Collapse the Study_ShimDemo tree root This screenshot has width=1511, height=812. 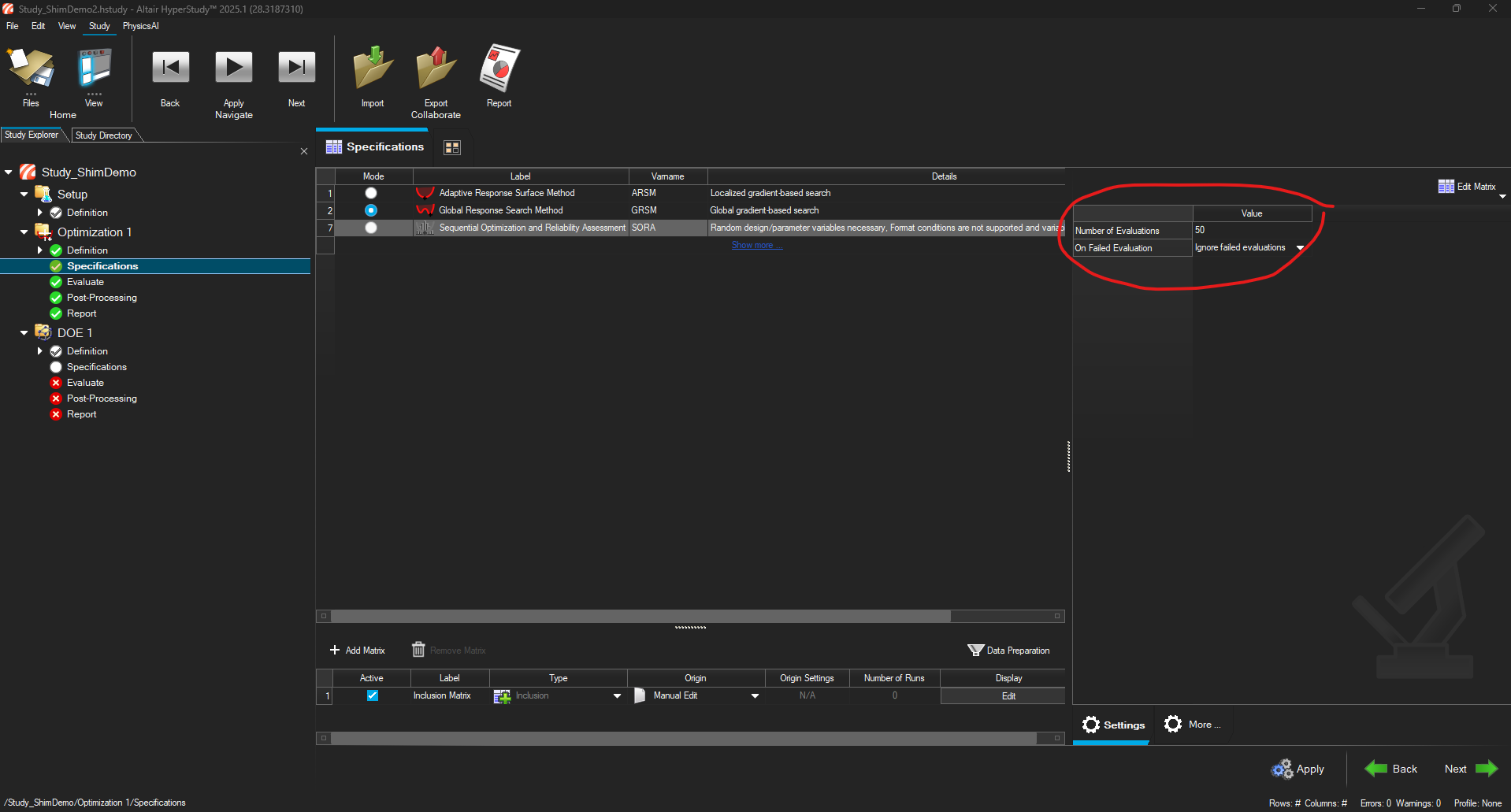[x=9, y=172]
